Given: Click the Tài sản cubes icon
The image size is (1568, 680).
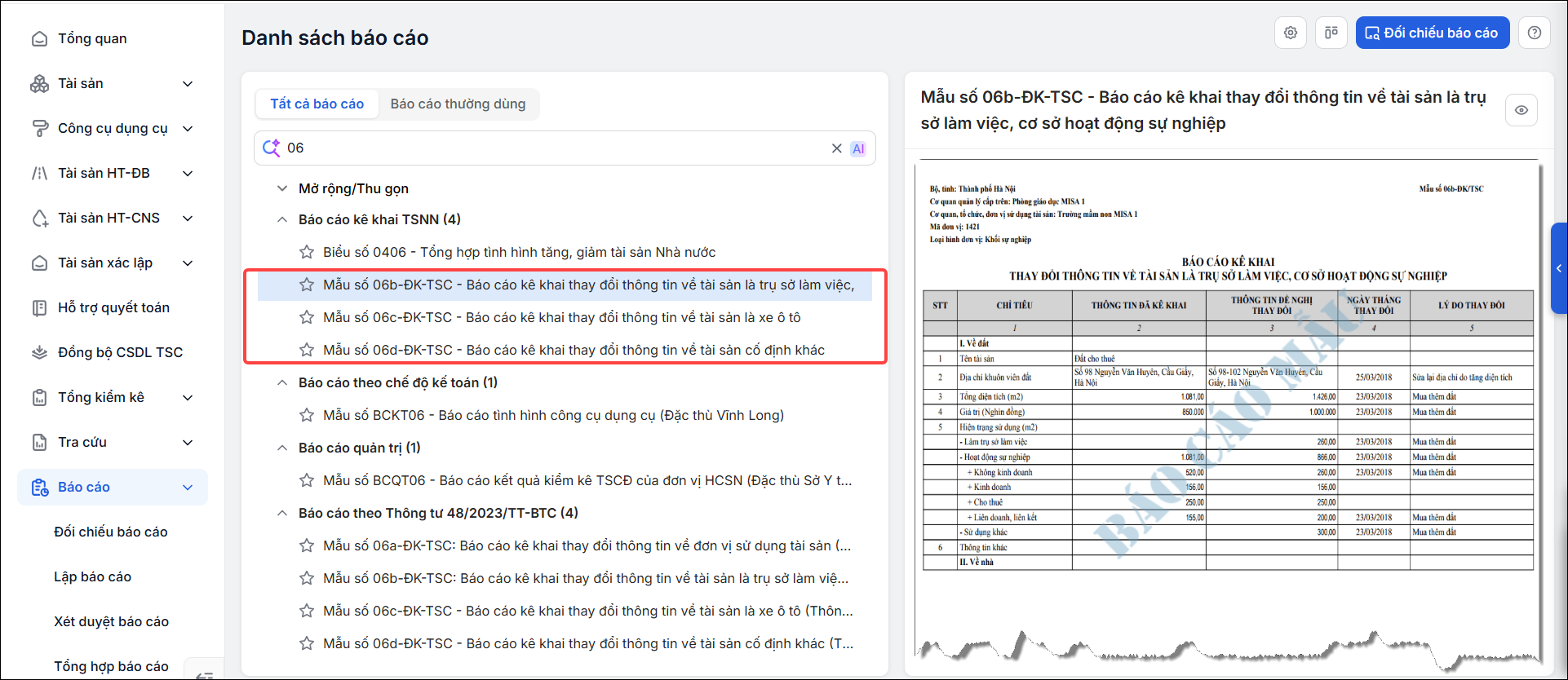Looking at the screenshot, I should coord(39,84).
